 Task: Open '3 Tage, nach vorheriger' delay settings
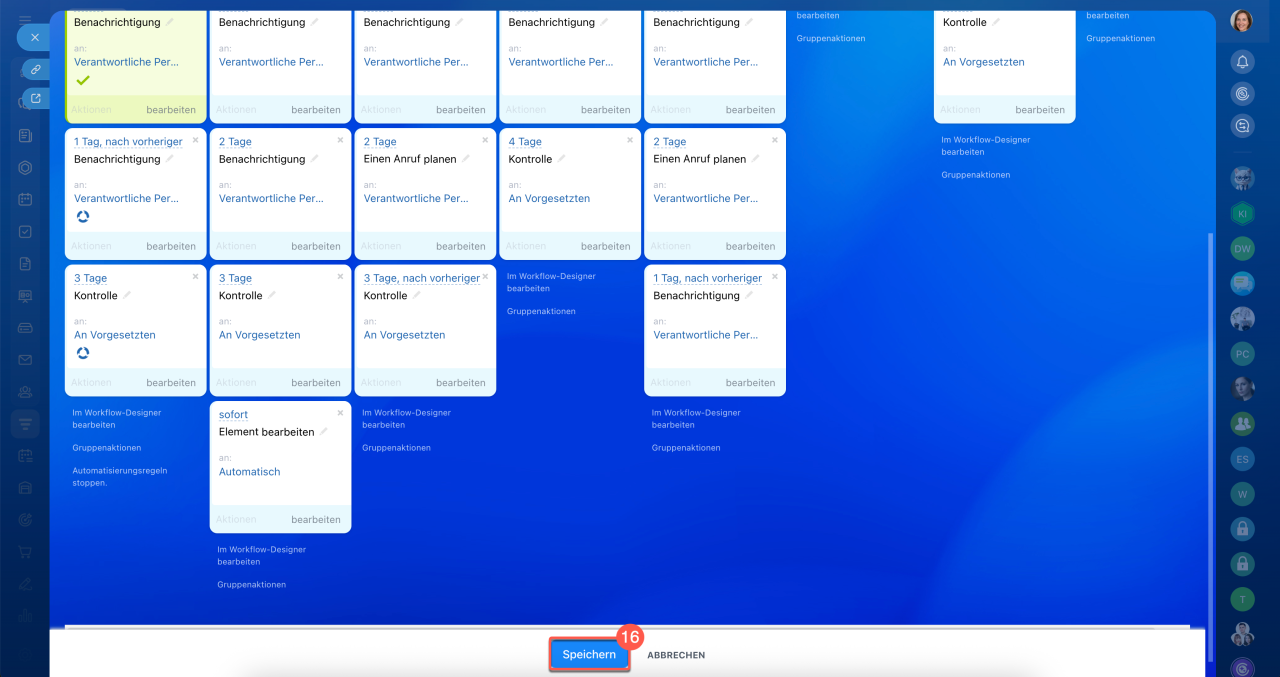(x=421, y=279)
